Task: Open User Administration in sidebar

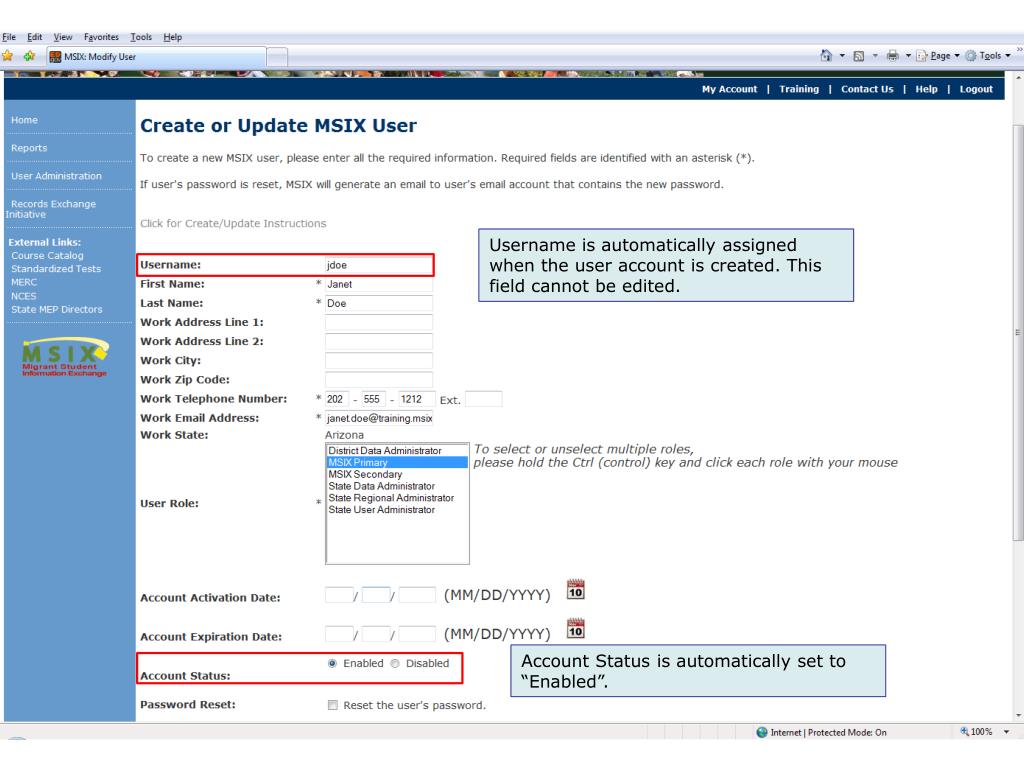Action: tap(56, 176)
